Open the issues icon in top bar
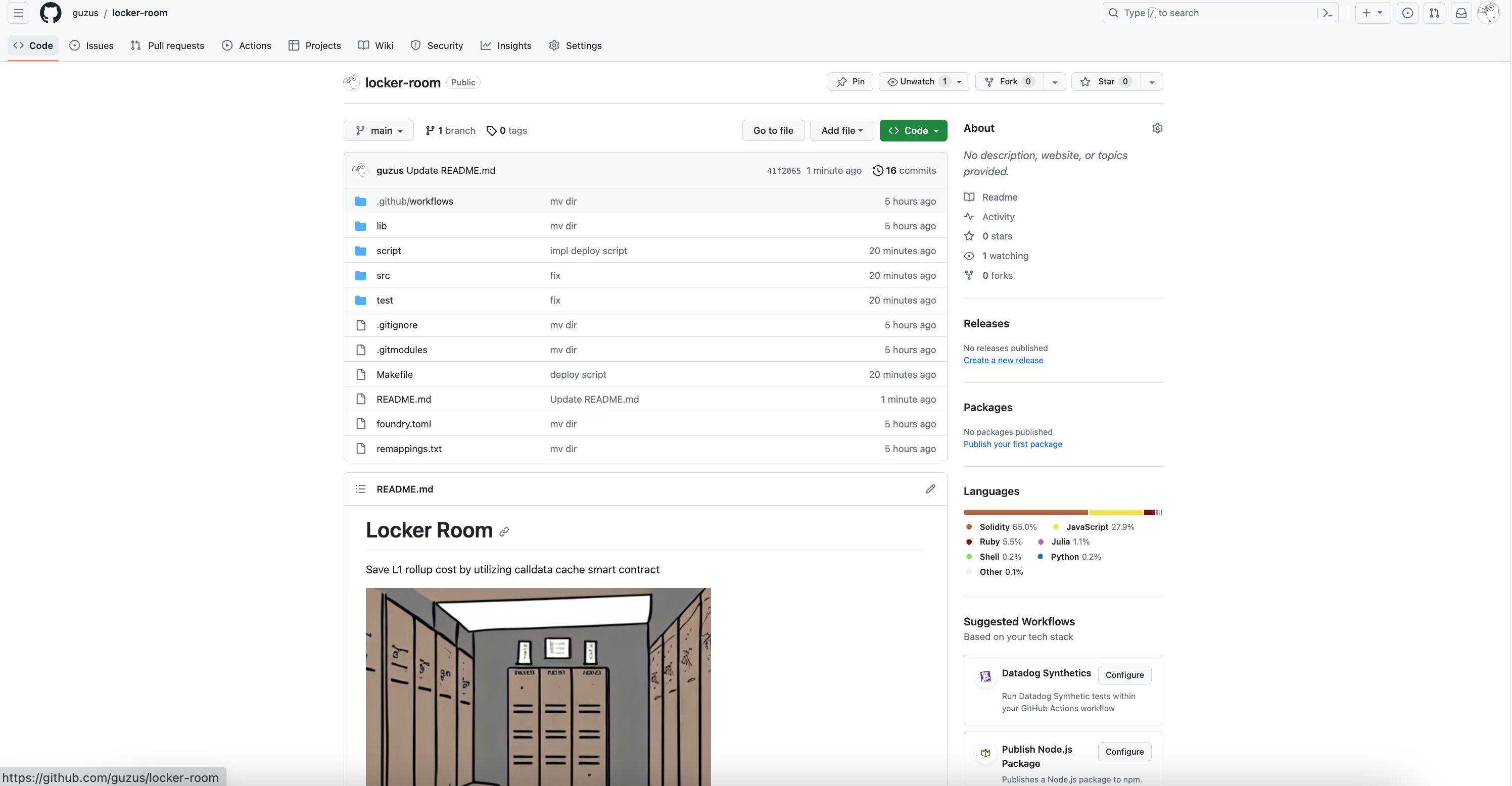Image resolution: width=1512 pixels, height=786 pixels. [x=1407, y=13]
